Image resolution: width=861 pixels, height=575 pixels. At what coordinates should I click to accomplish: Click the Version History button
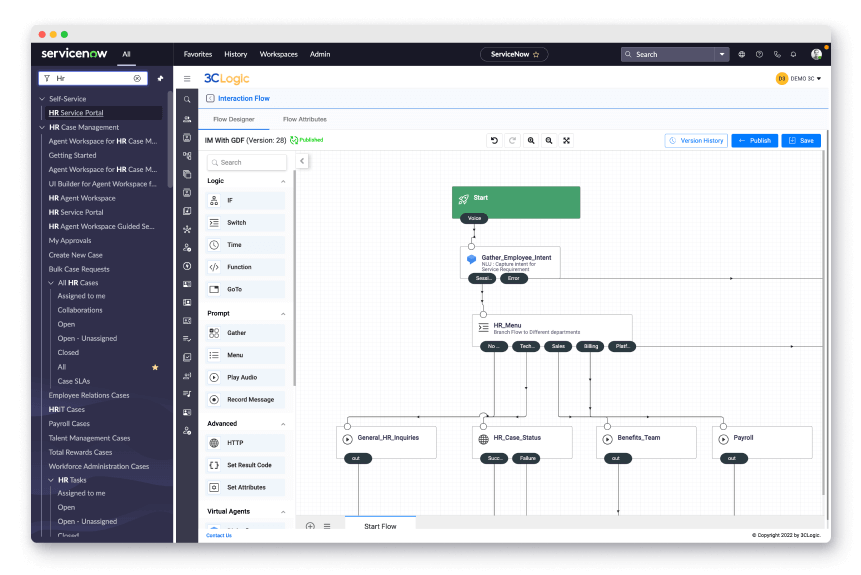(696, 141)
